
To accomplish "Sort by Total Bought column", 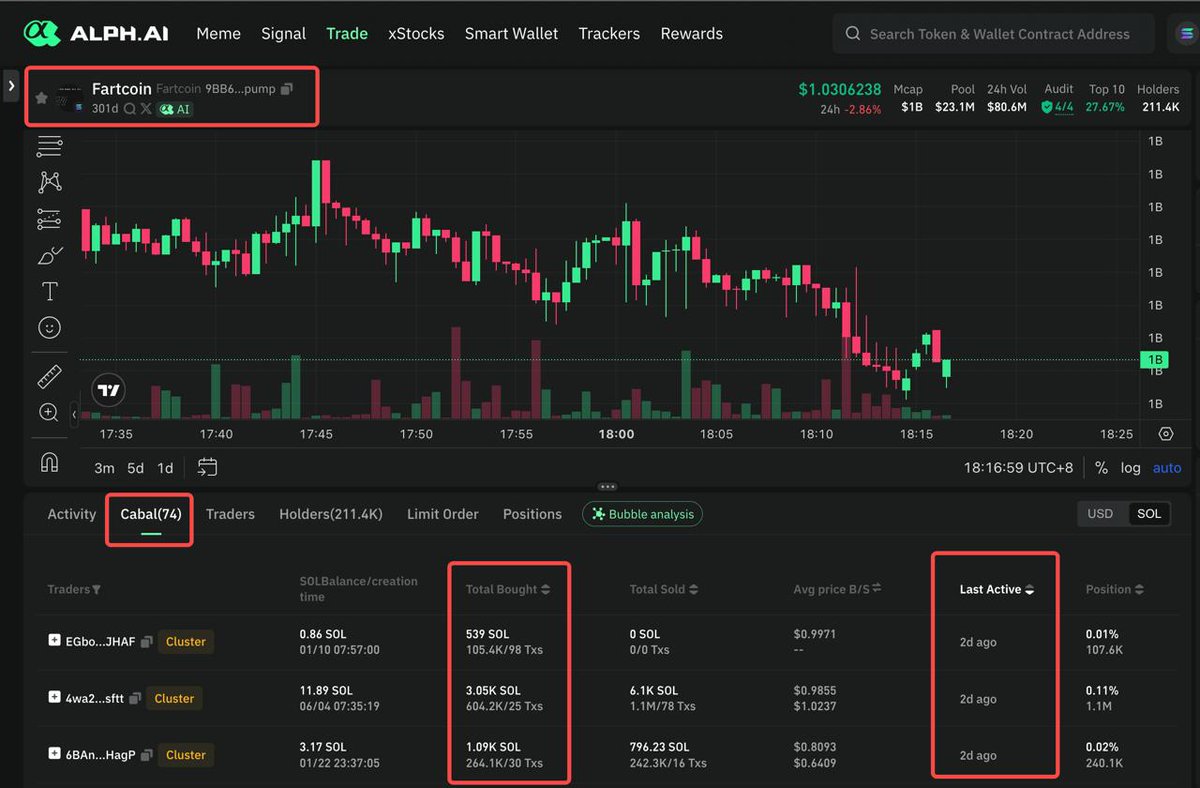I will click(507, 590).
